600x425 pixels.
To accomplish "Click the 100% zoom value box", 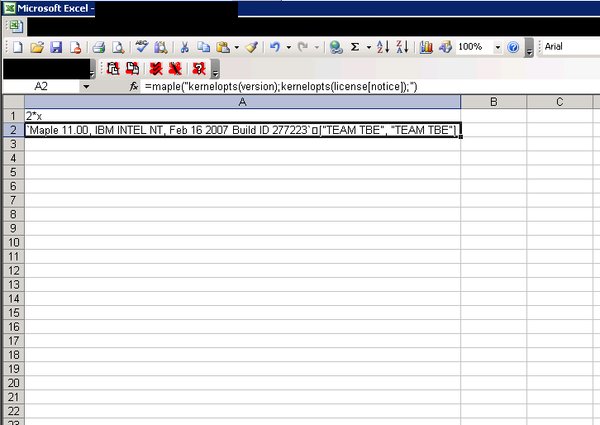I will [474, 47].
